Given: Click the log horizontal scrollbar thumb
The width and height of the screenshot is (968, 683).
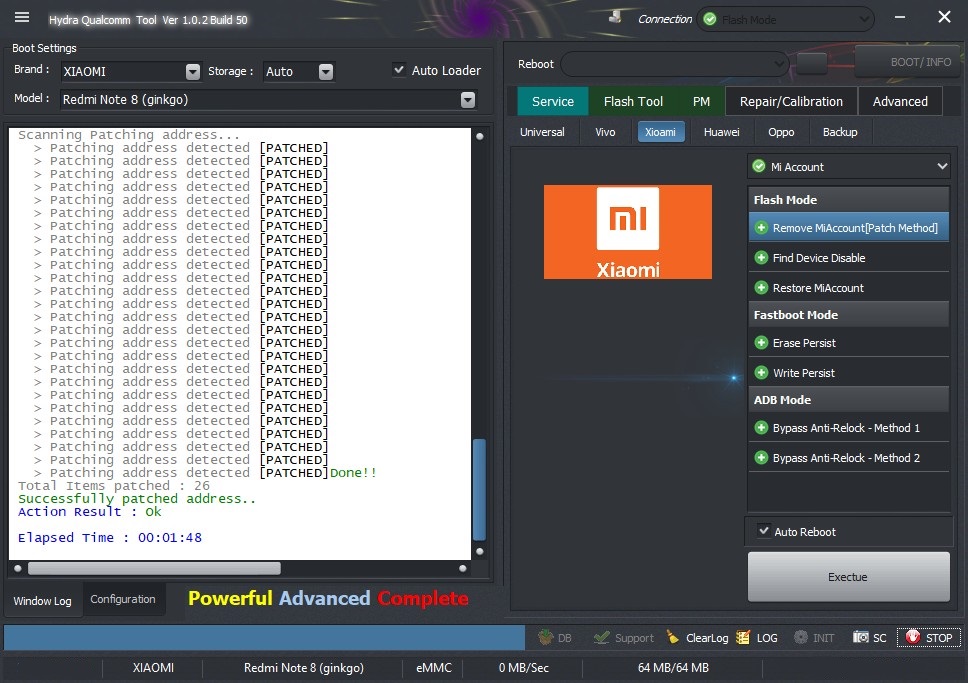Looking at the screenshot, I should (x=154, y=568).
